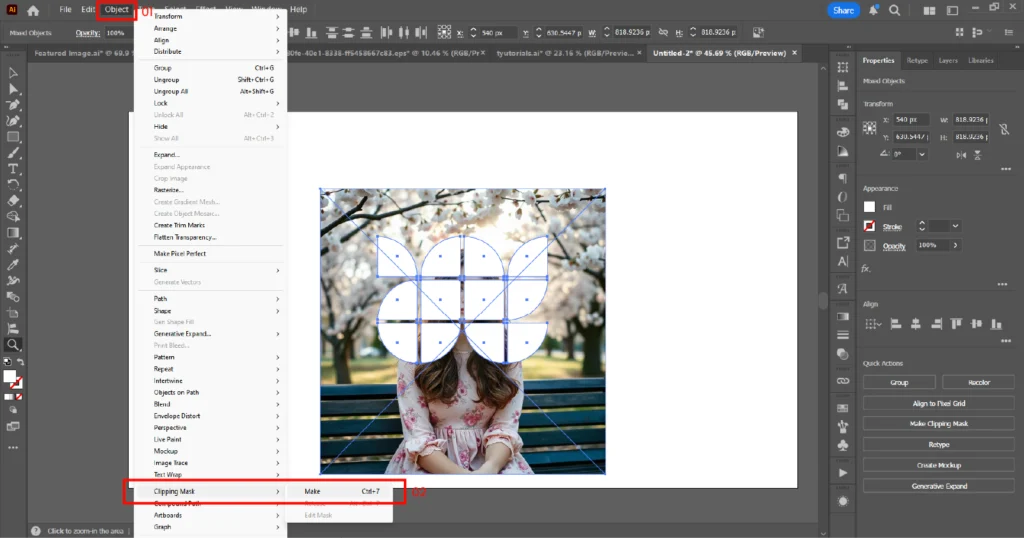The height and width of the screenshot is (538, 1024).
Task: Open the stroke weight dropdown
Action: click(x=955, y=226)
